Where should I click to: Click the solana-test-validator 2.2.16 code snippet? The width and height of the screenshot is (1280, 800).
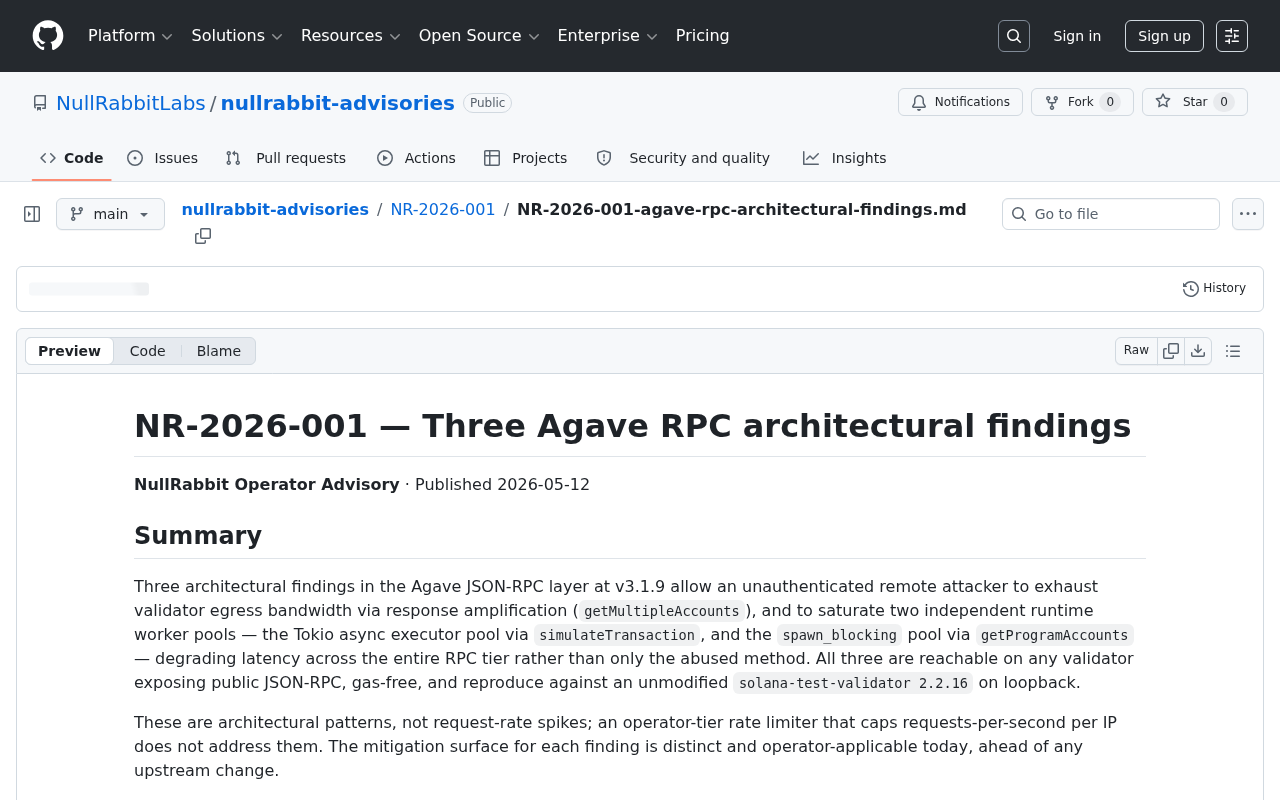coord(853,683)
